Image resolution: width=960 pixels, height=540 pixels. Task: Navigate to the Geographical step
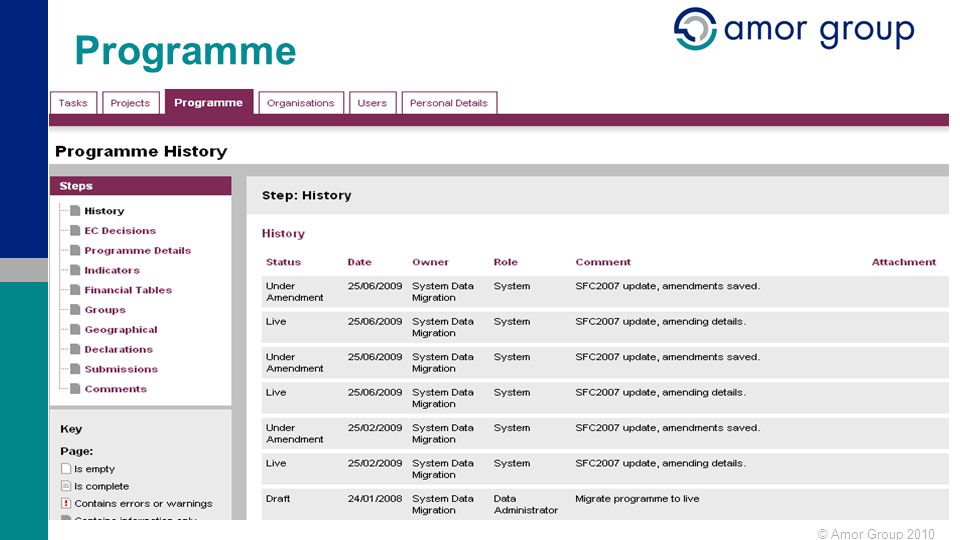(x=121, y=329)
